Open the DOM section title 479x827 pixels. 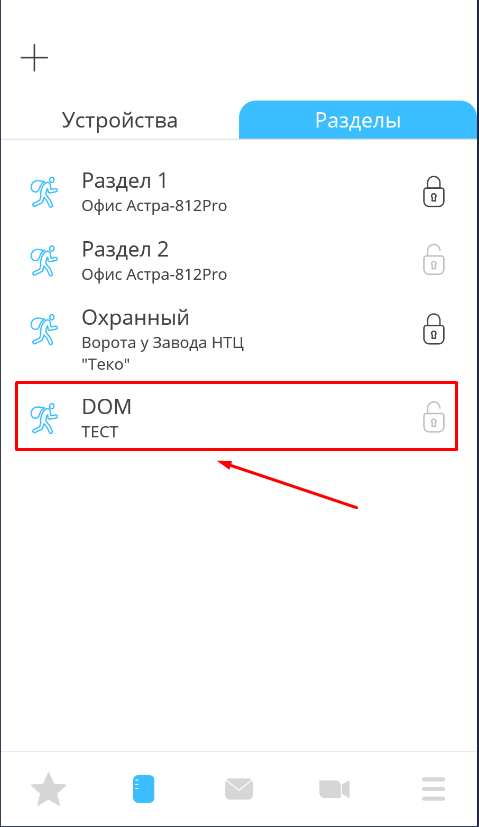coord(107,407)
